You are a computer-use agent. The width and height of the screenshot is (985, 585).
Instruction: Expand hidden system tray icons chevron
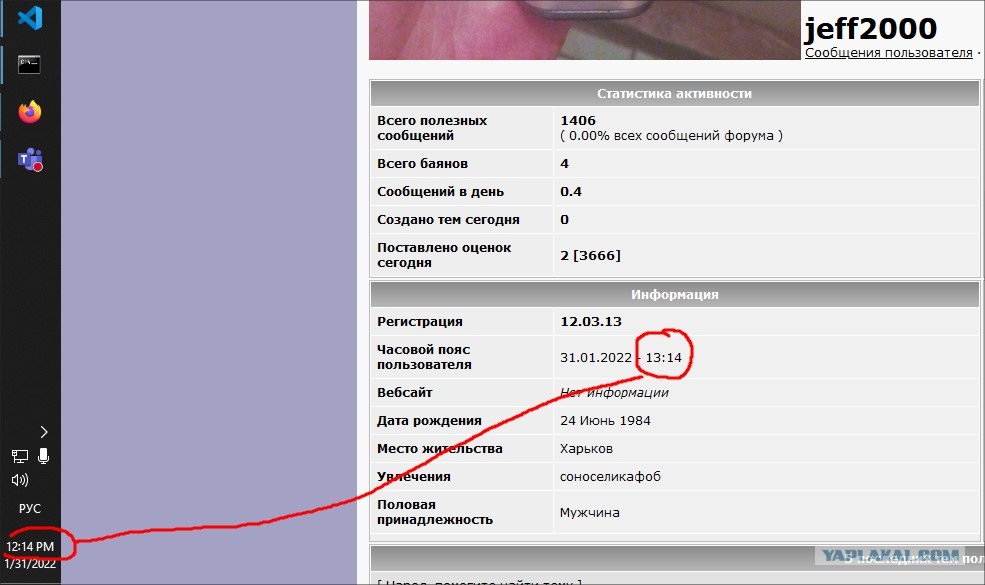click(43, 432)
